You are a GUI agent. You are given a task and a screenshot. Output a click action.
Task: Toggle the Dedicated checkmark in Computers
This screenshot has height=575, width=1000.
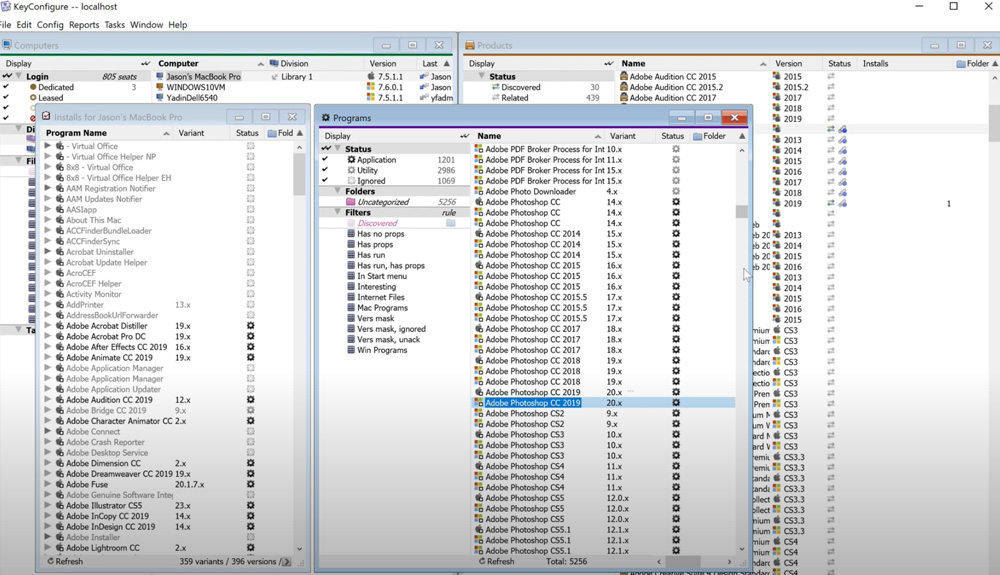6,87
